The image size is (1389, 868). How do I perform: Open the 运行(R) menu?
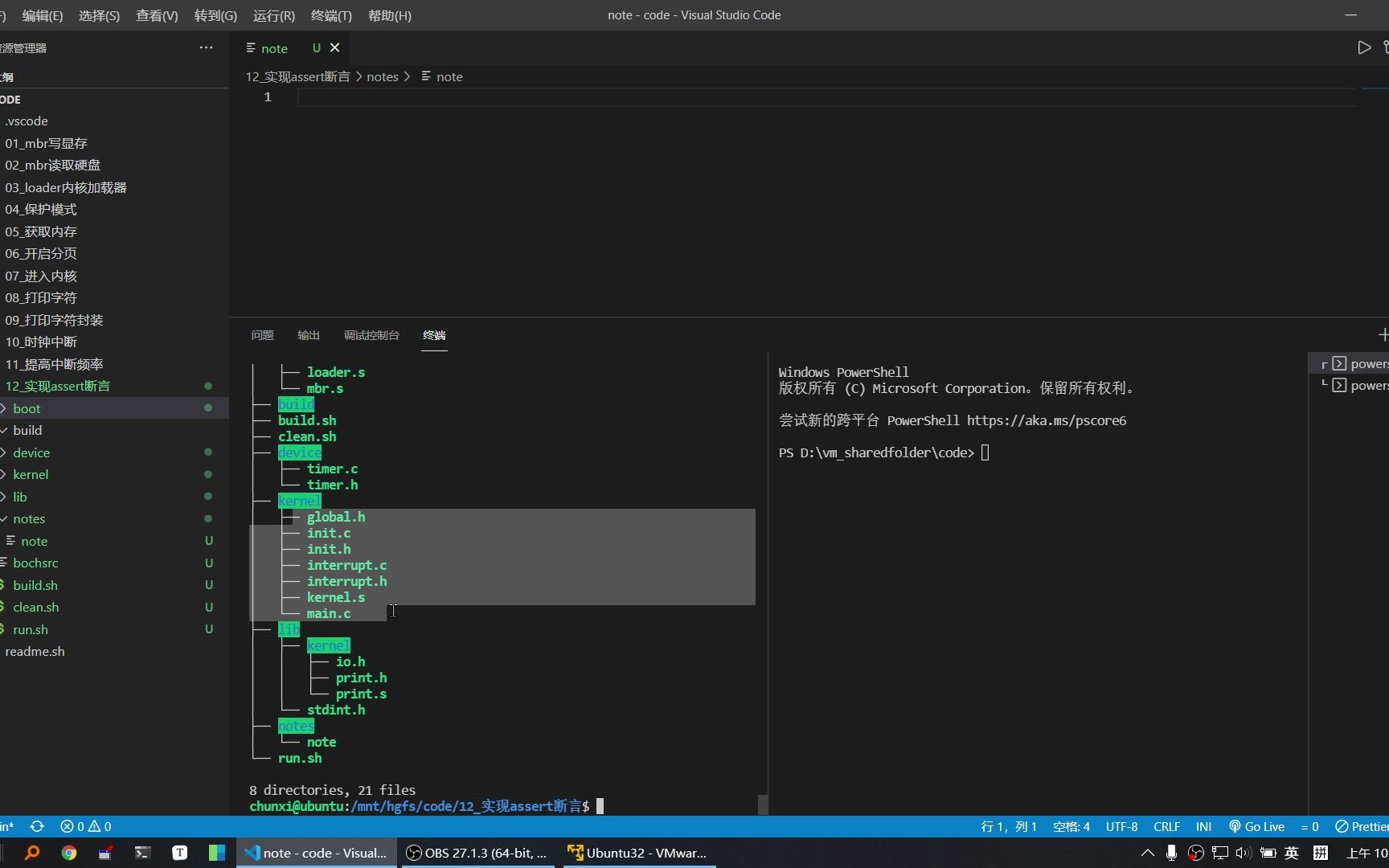pos(274,15)
